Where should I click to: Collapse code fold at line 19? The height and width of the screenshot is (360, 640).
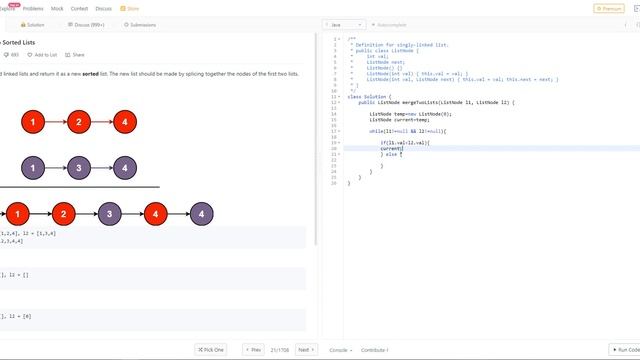pyautogui.click(x=339, y=143)
